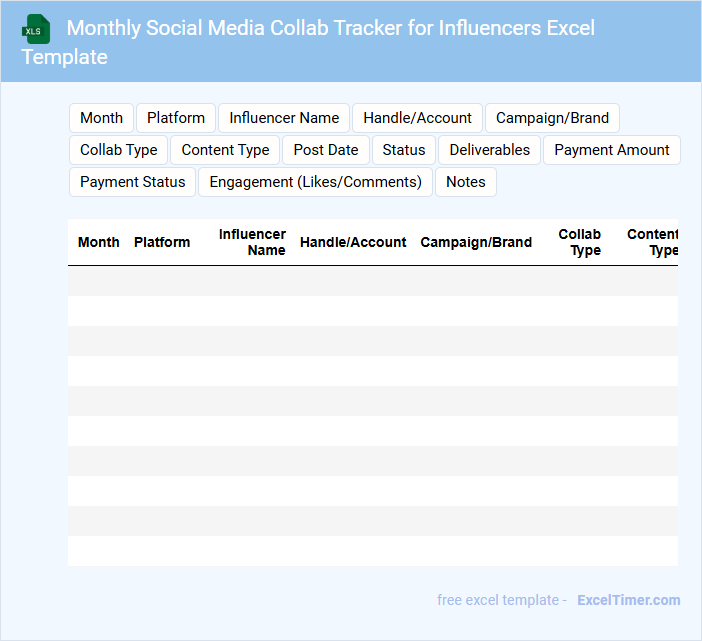Open the ExcelTimer.com link

point(628,600)
